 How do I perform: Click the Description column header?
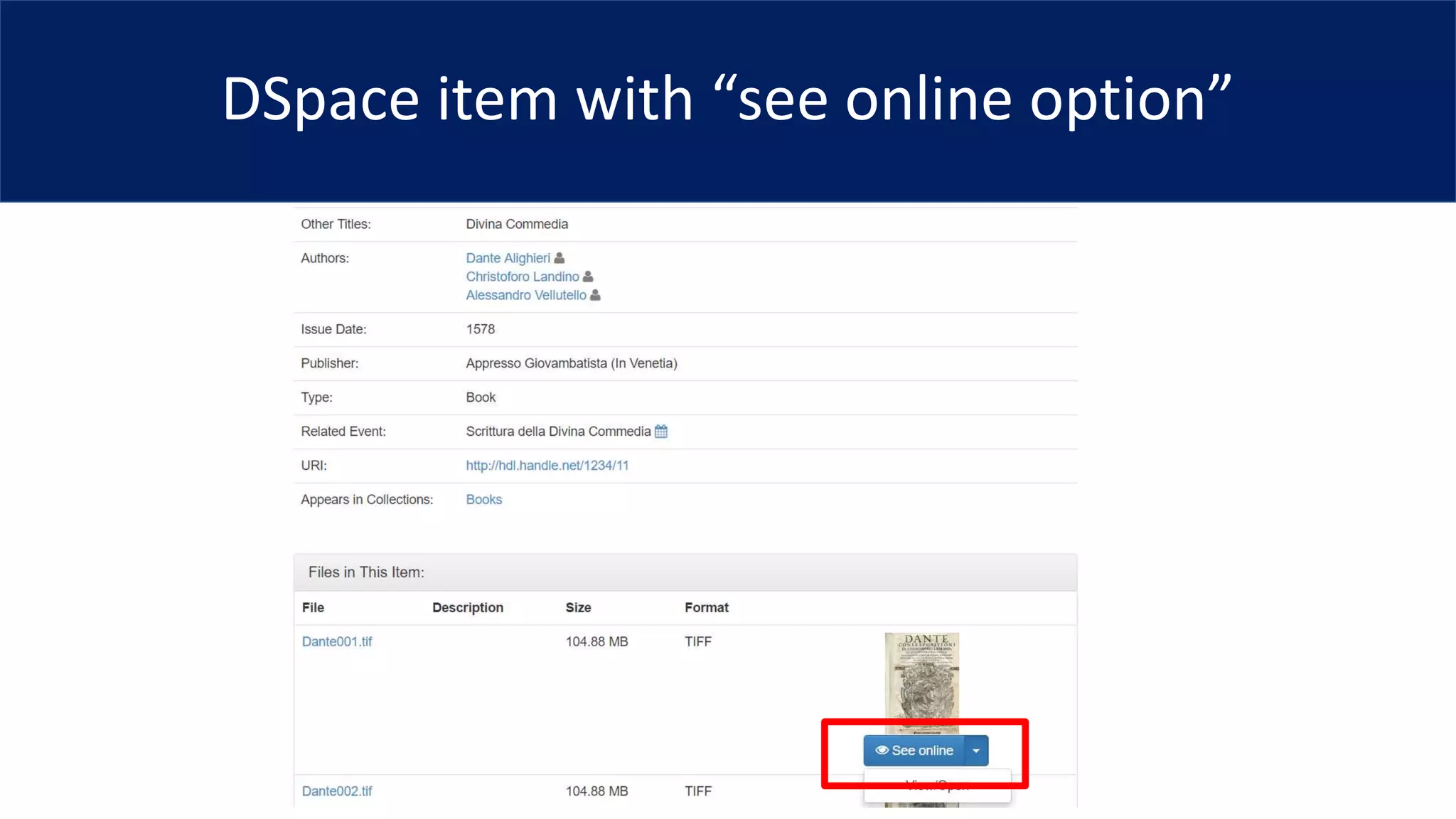click(468, 608)
